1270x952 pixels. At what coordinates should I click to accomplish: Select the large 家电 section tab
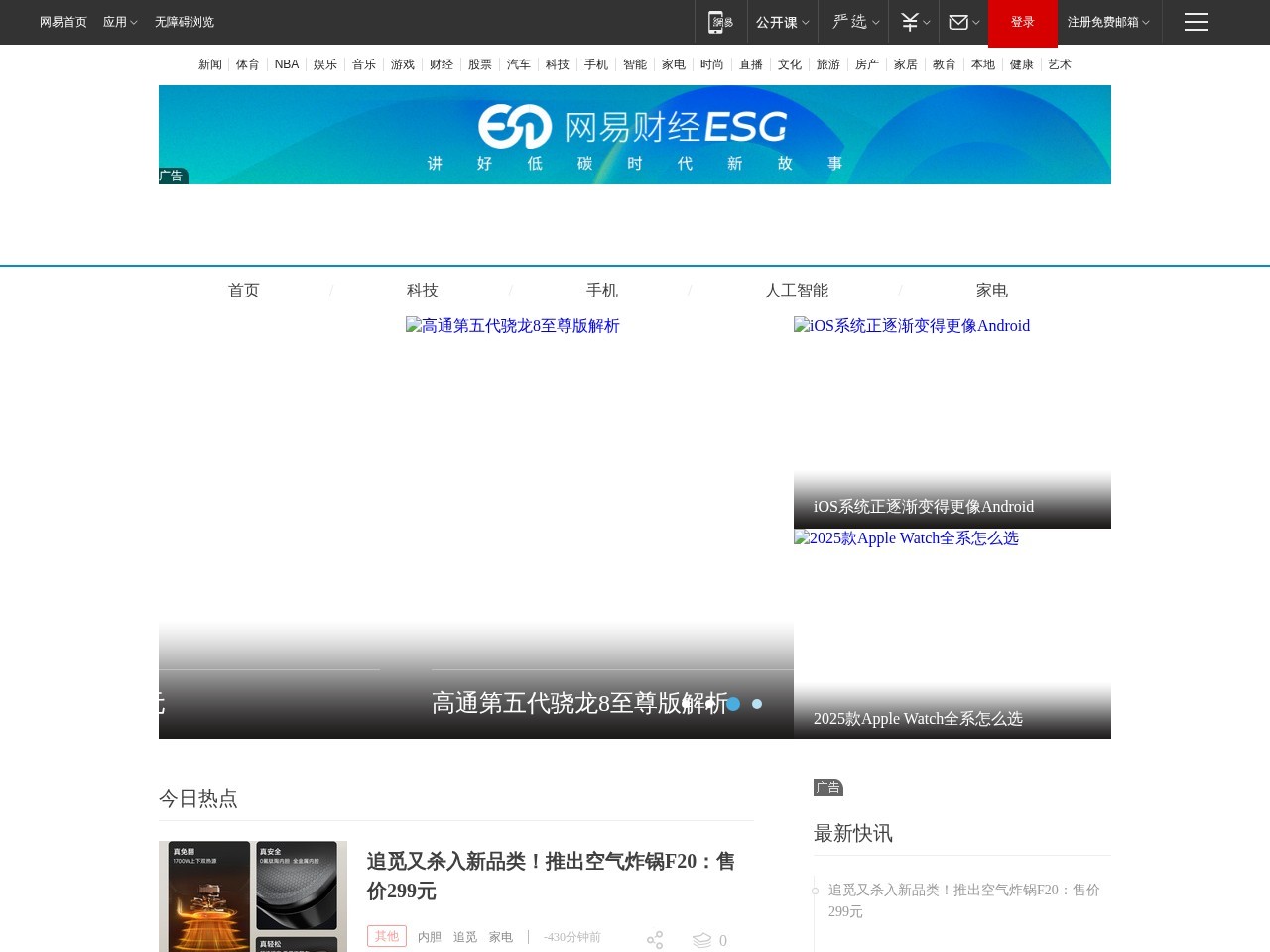tap(992, 291)
